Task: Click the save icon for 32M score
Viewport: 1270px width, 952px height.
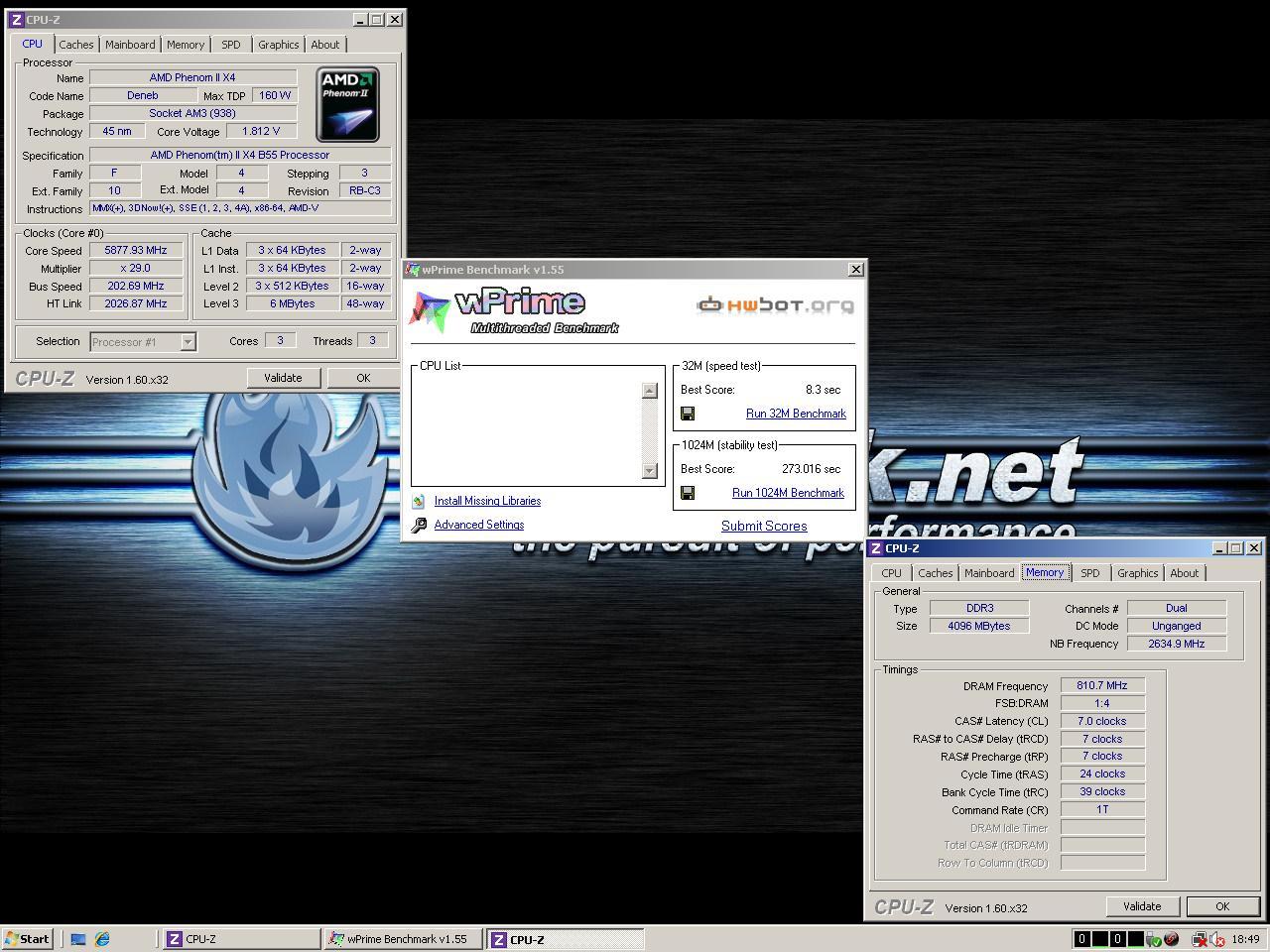Action: click(688, 414)
